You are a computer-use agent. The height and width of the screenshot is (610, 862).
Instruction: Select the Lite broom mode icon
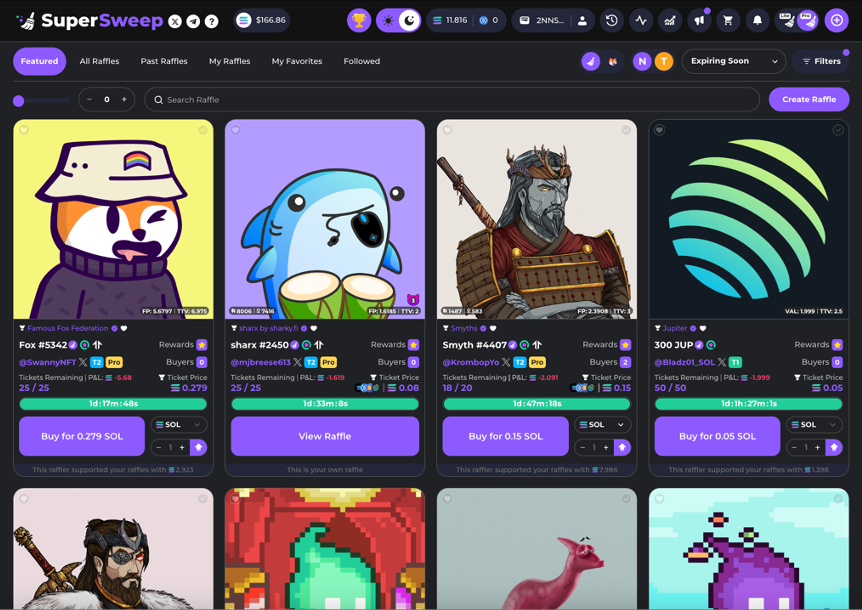(787, 20)
